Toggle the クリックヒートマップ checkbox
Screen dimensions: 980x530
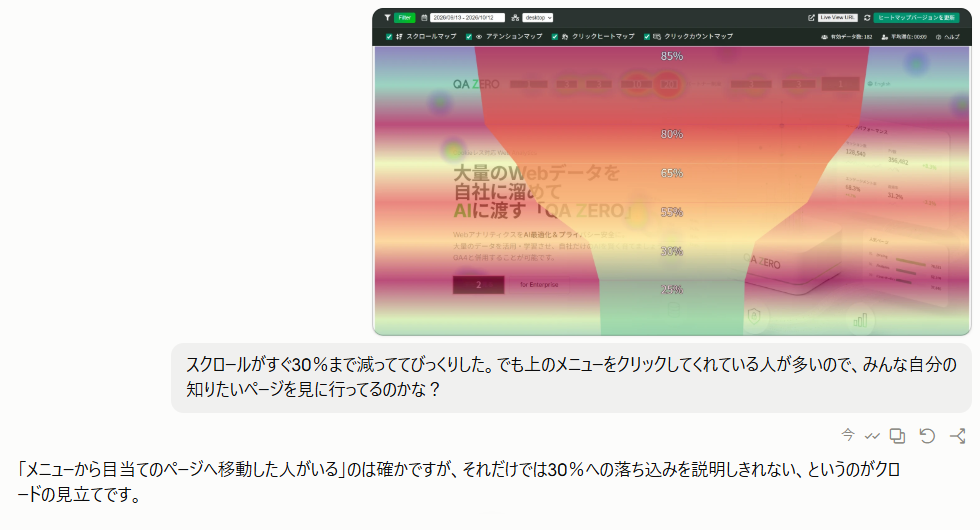click(x=554, y=37)
